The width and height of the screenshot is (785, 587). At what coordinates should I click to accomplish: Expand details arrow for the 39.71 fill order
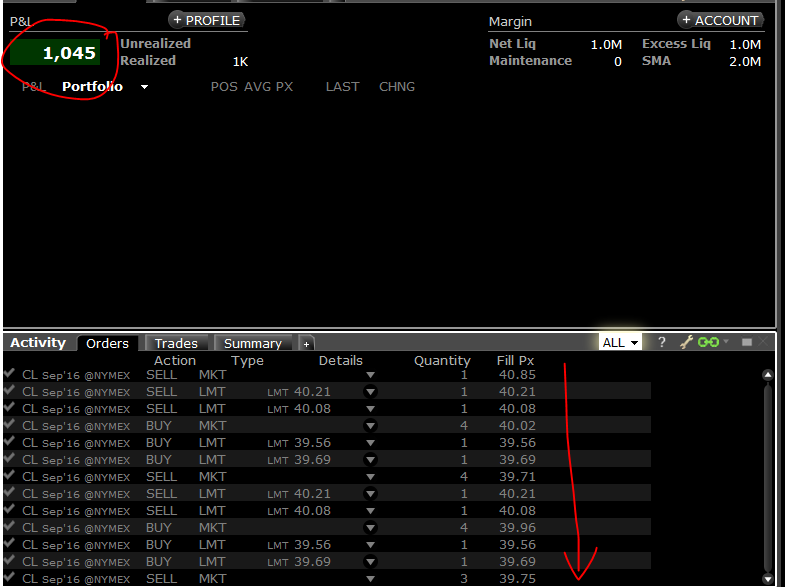[370, 477]
